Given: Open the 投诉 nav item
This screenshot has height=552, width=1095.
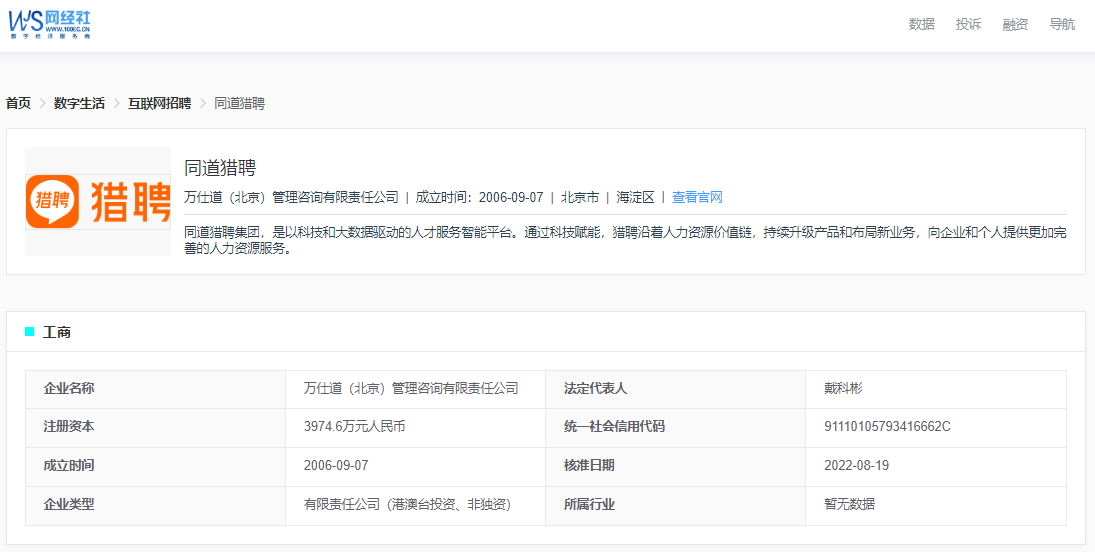Looking at the screenshot, I should 969,24.
